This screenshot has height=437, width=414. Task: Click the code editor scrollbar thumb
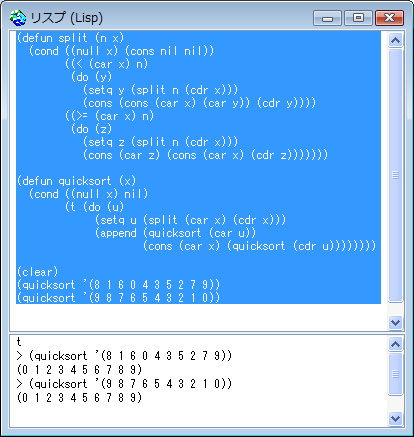[x=395, y=175]
